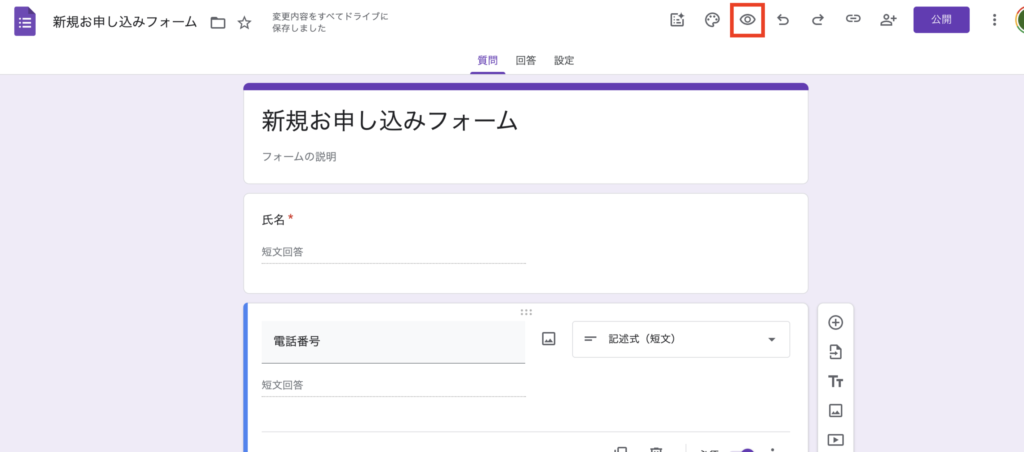Click the 公開 publish button
Image resolution: width=1024 pixels, height=452 pixels.
[941, 20]
